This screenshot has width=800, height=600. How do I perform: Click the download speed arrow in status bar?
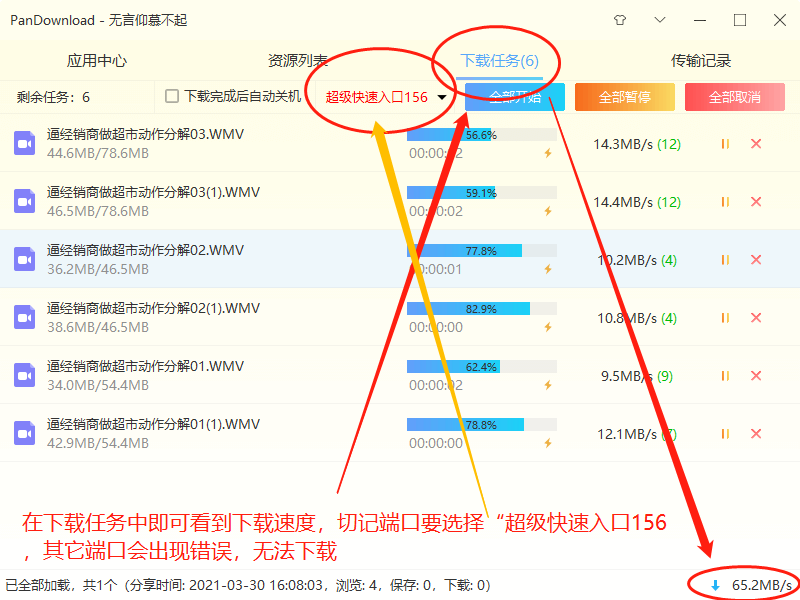tap(715, 585)
